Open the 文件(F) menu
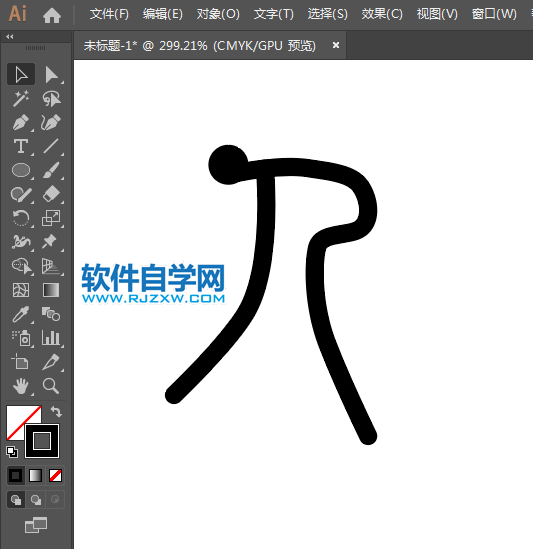 click(109, 14)
